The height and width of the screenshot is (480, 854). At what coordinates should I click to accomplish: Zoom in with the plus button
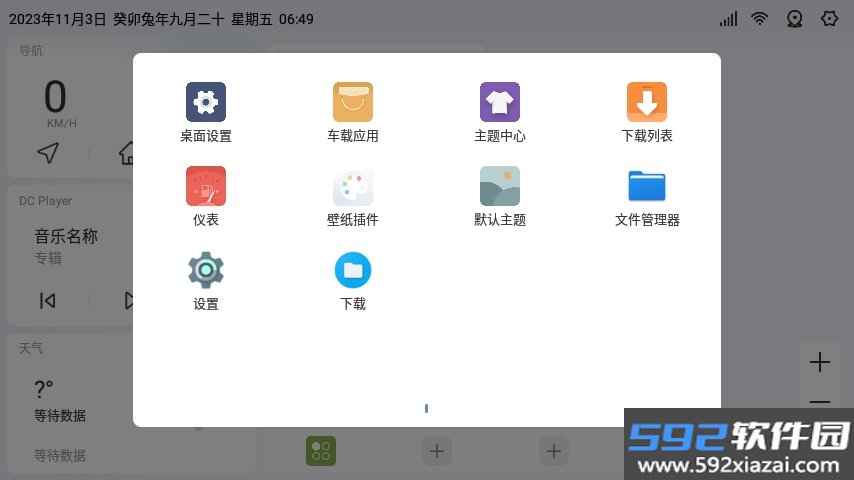tap(820, 362)
